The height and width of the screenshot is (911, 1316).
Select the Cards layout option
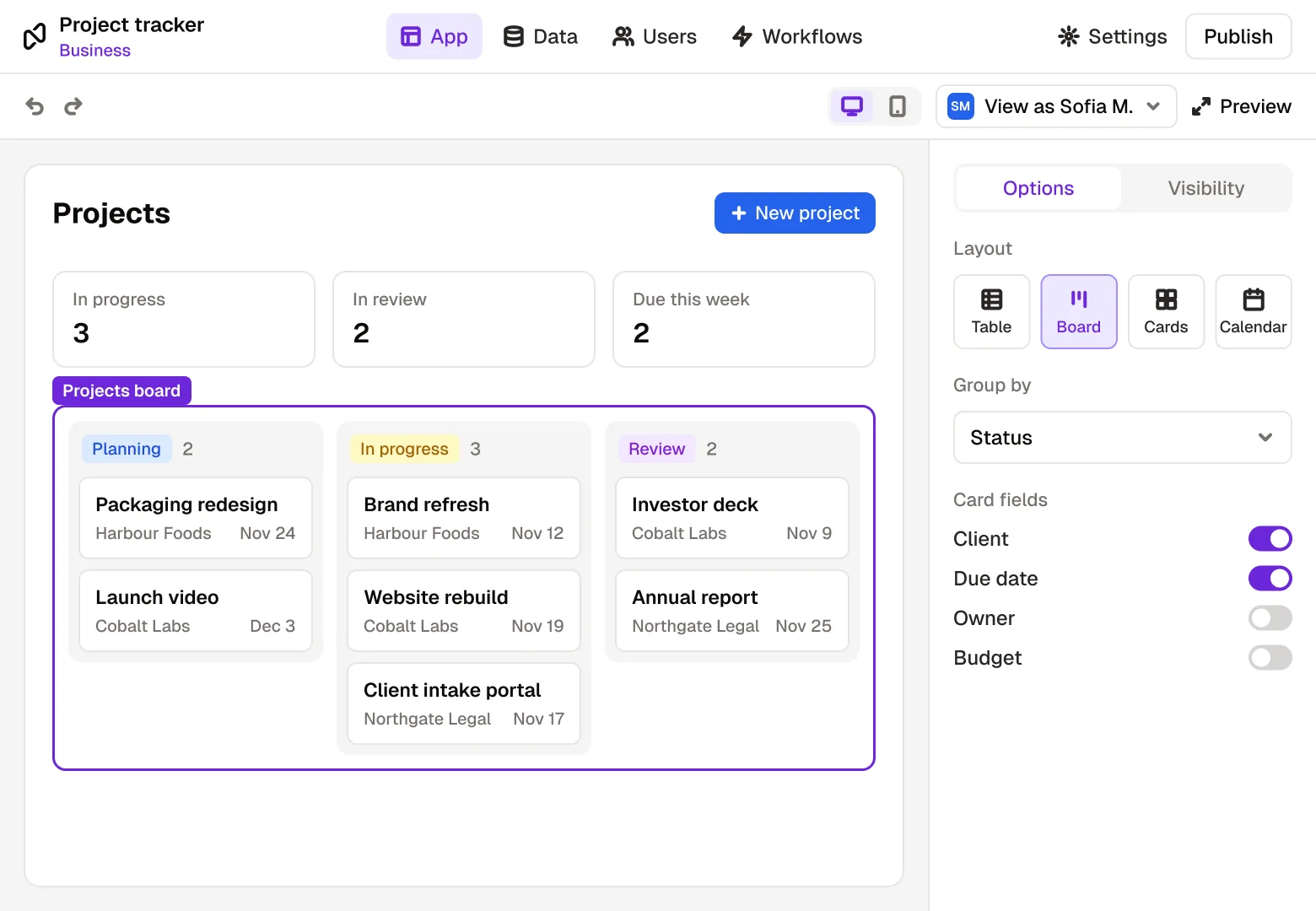coord(1166,311)
